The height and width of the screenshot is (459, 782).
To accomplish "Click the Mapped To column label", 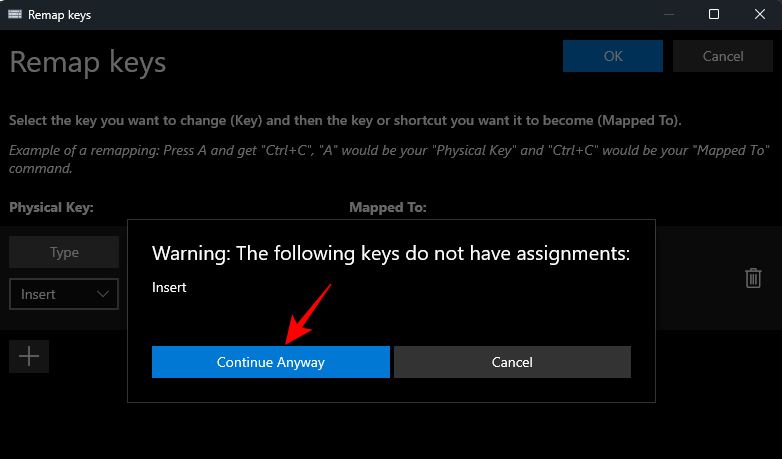I will click(x=387, y=207).
